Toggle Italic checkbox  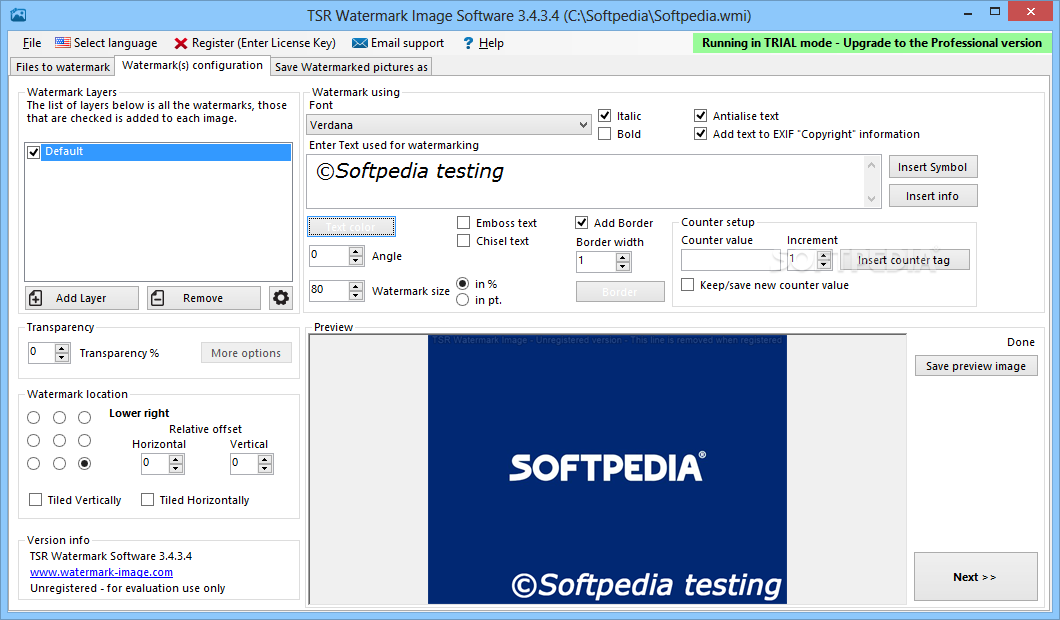tap(604, 116)
